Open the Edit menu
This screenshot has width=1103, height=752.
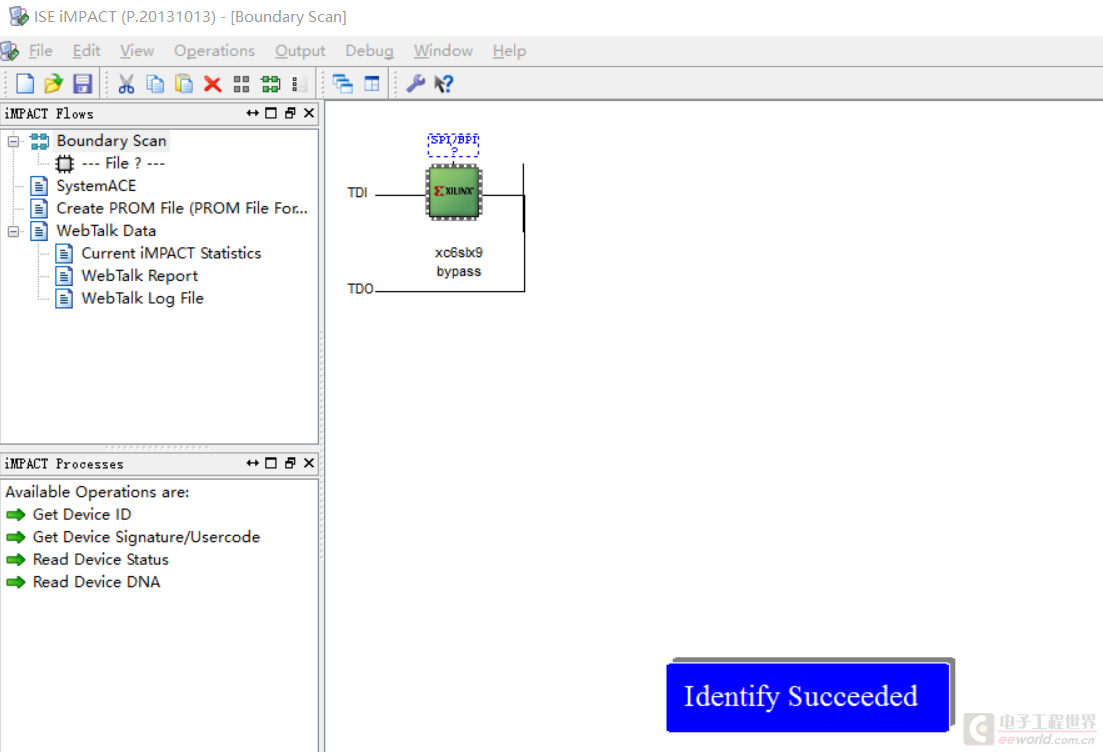(x=87, y=51)
